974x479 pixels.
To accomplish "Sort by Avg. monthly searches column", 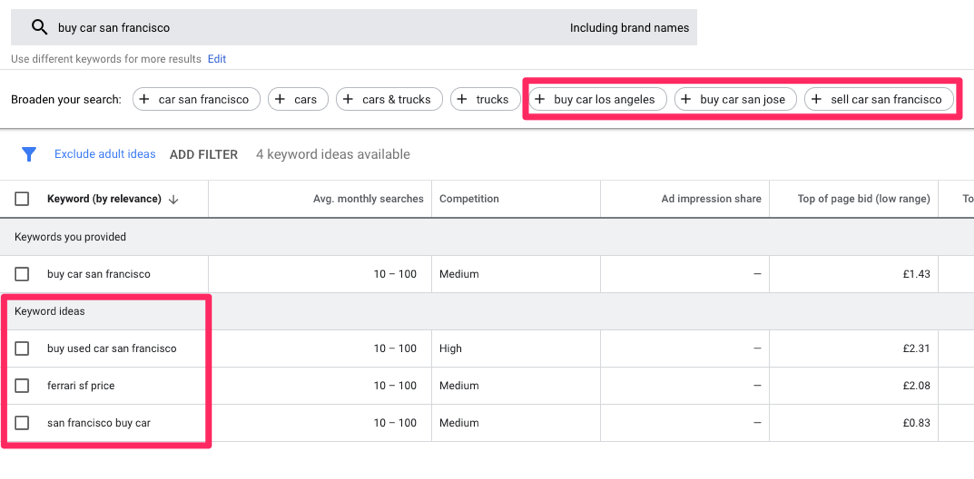I will pos(368,199).
